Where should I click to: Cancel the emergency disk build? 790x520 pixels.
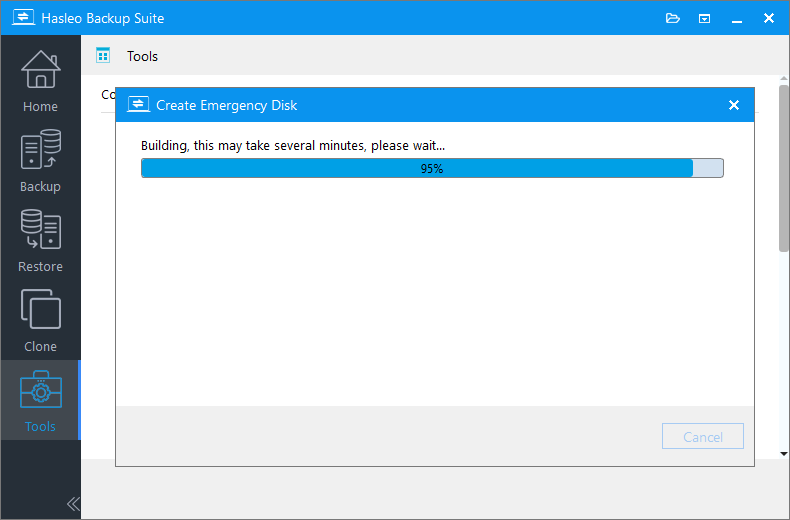(x=703, y=436)
